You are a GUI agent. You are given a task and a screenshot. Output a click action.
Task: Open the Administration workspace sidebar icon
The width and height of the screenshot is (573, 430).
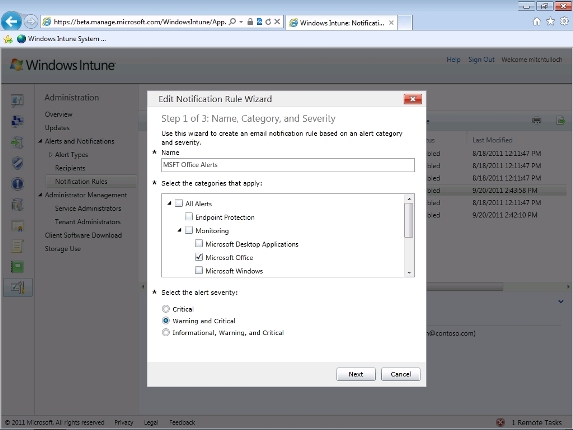click(x=18, y=288)
